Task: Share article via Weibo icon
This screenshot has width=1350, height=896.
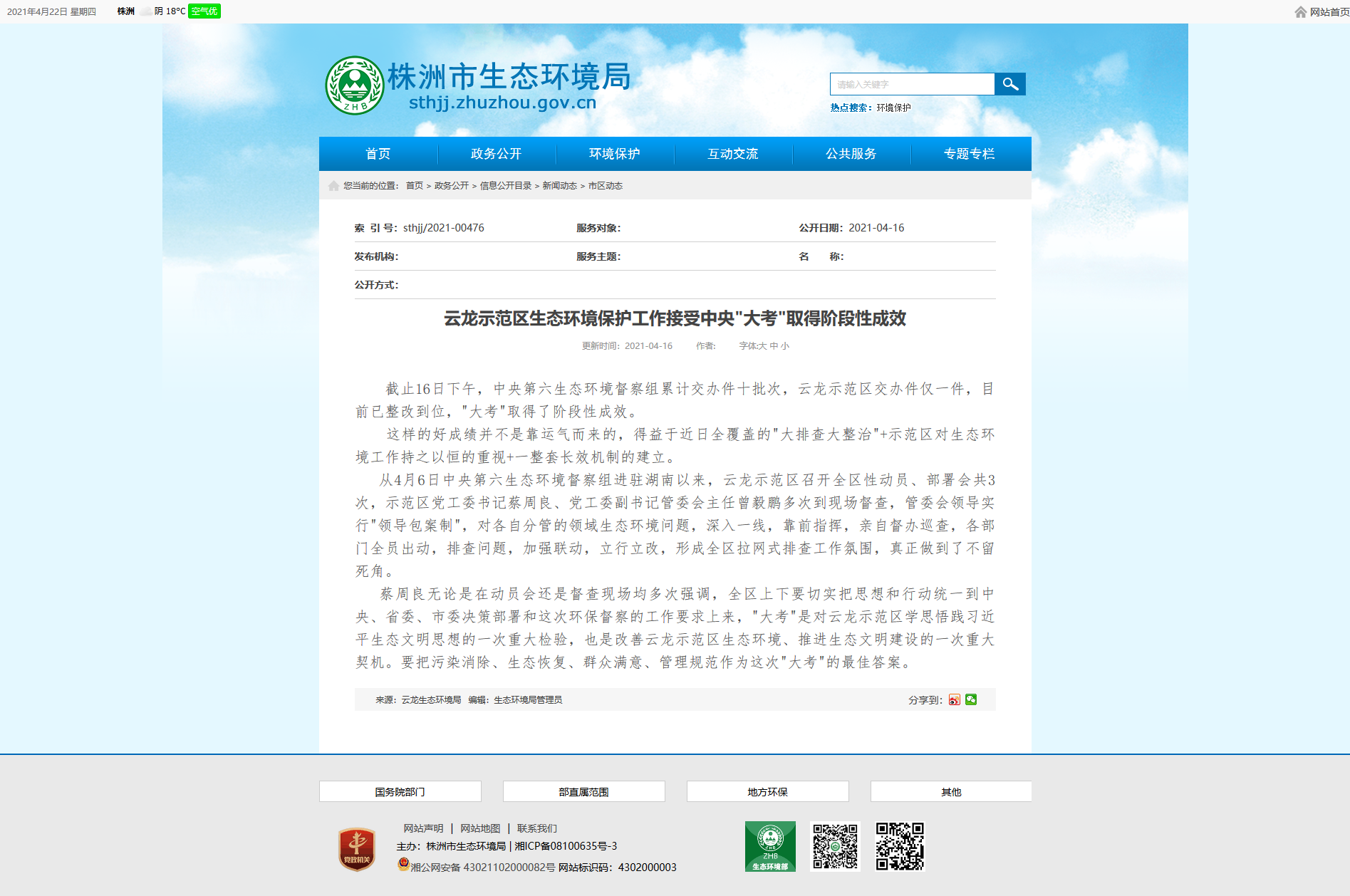Action: 954,700
